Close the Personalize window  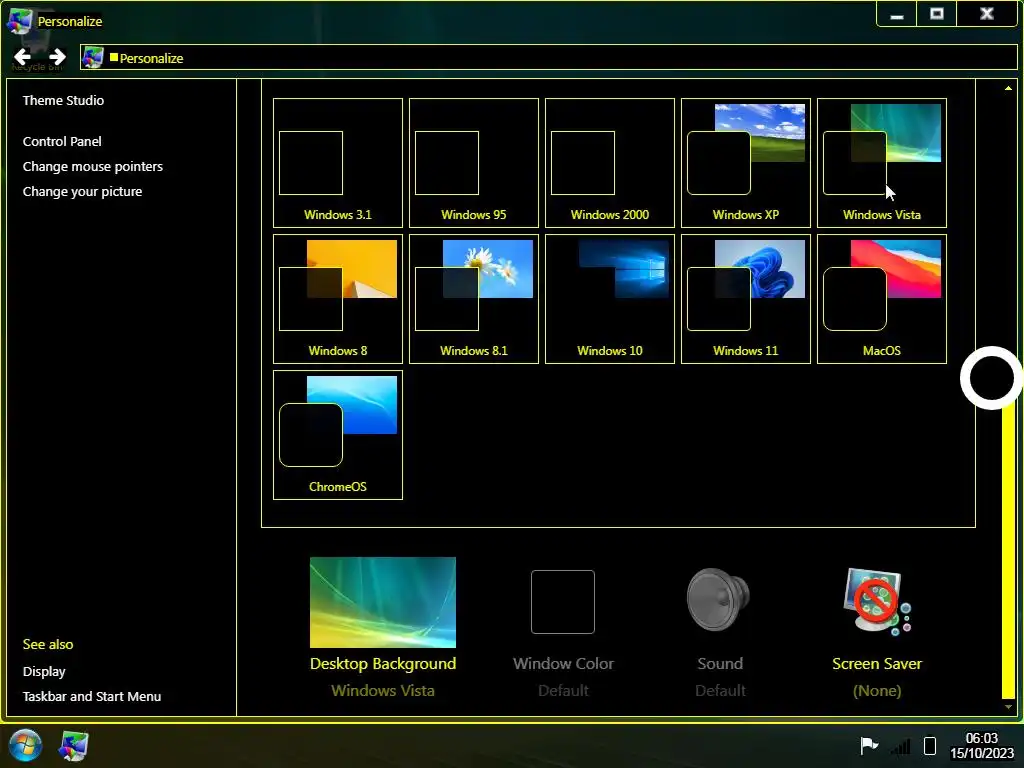click(987, 14)
